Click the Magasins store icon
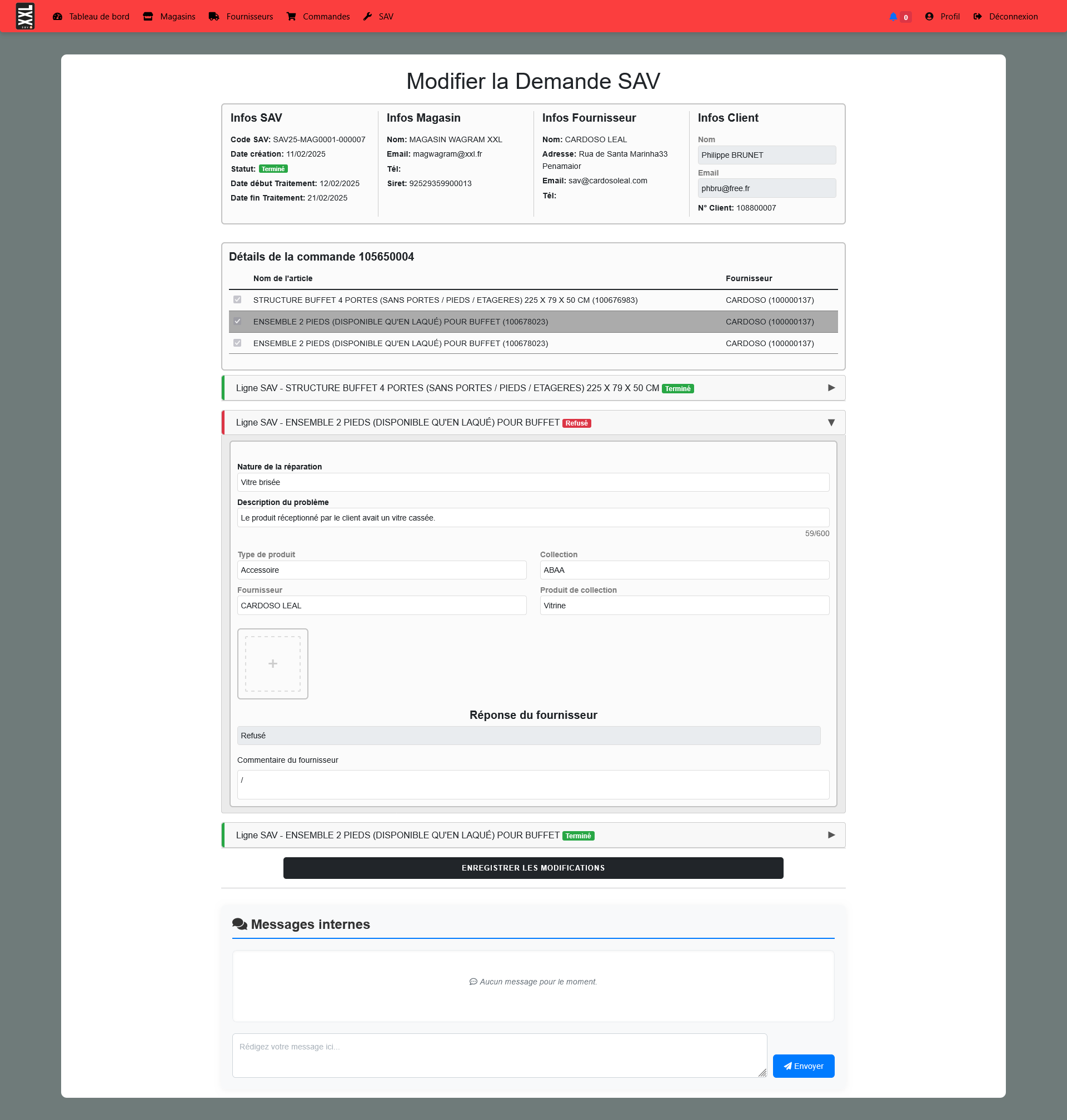The height and width of the screenshot is (1120, 1067). [148, 17]
